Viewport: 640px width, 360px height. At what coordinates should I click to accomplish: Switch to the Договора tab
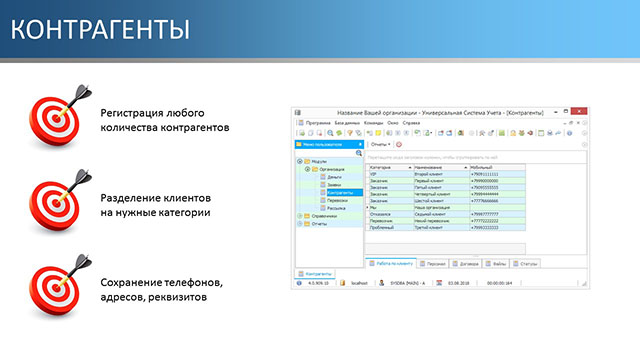click(466, 264)
